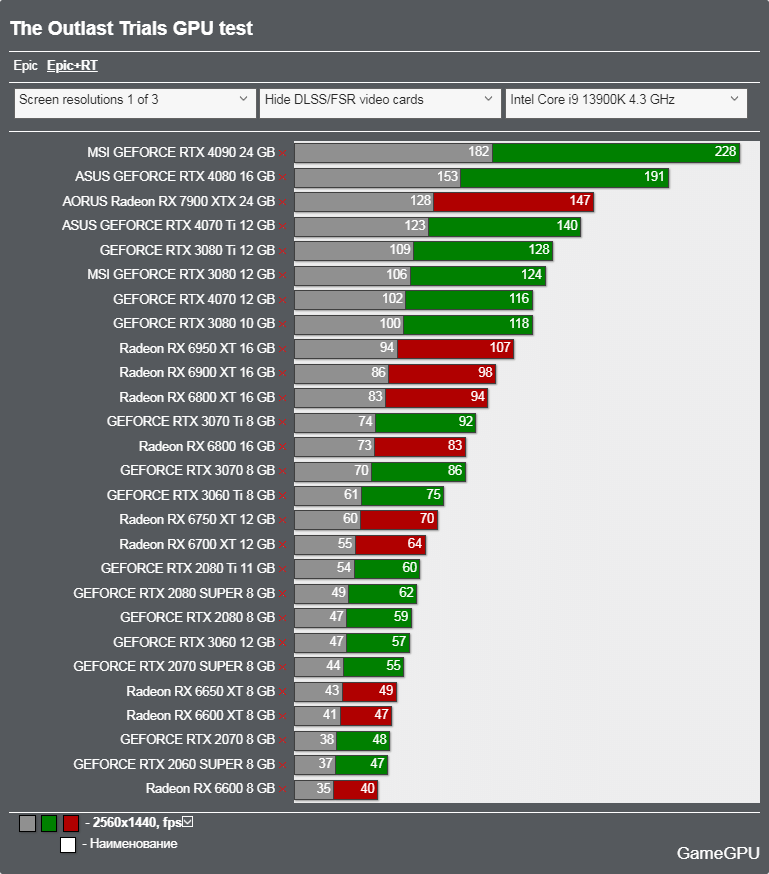Open Hide DLSS/FSR video cards dropdown
The height and width of the screenshot is (874, 769).
click(380, 103)
